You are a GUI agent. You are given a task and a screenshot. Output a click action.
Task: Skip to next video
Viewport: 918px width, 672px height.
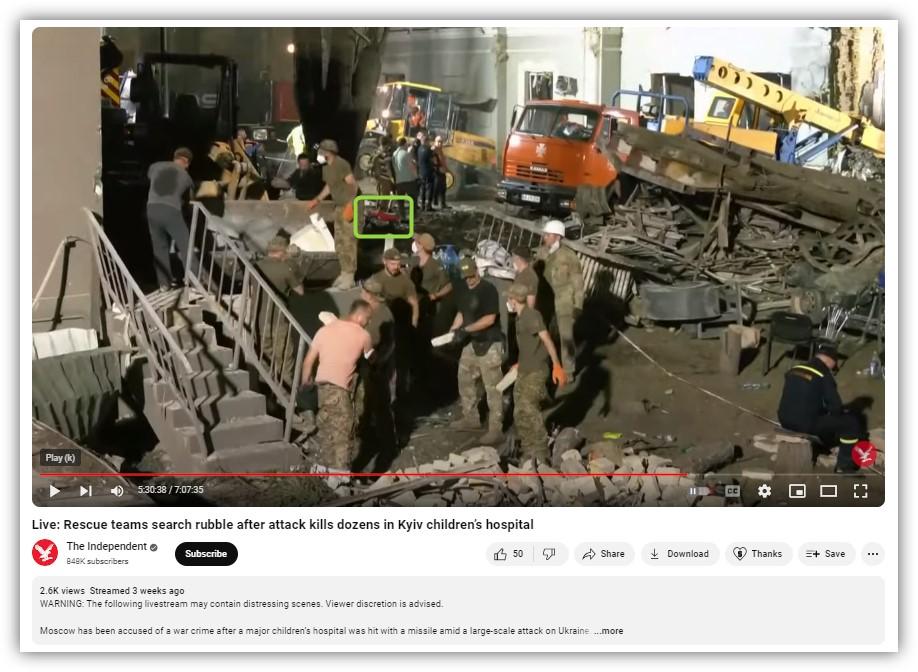coord(85,491)
